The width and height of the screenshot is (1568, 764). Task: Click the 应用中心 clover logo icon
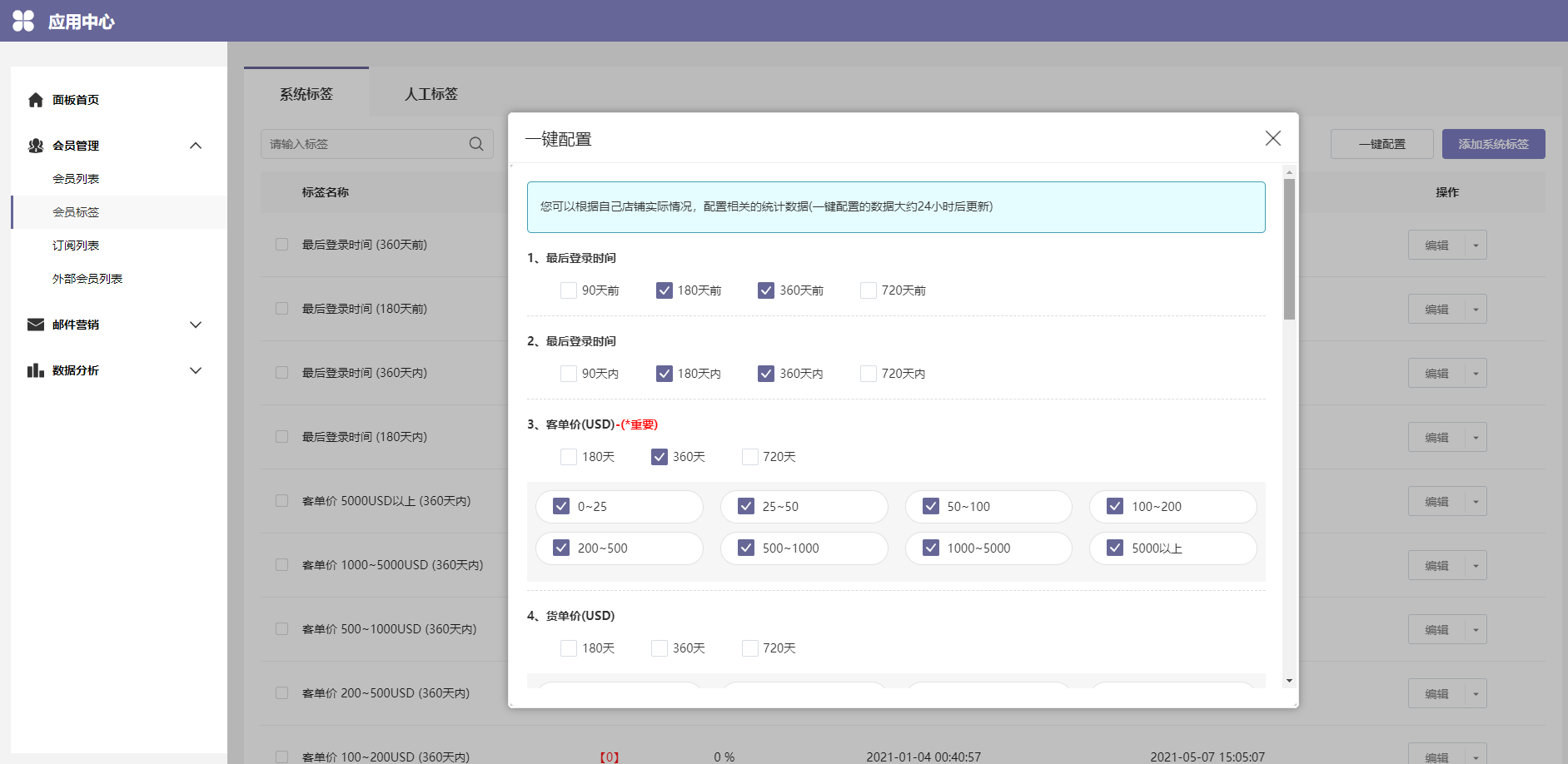click(23, 21)
